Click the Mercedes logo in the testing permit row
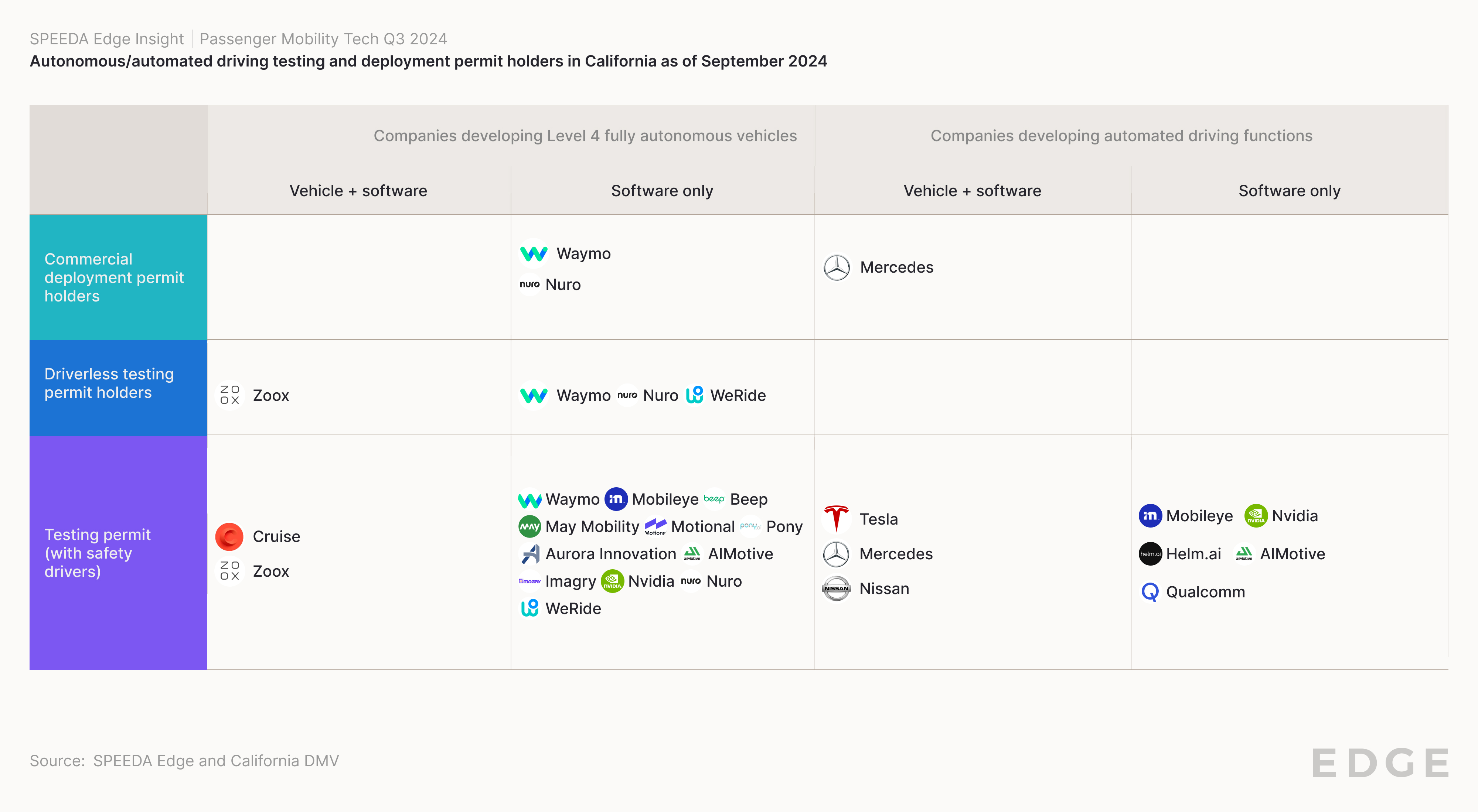 (837, 554)
